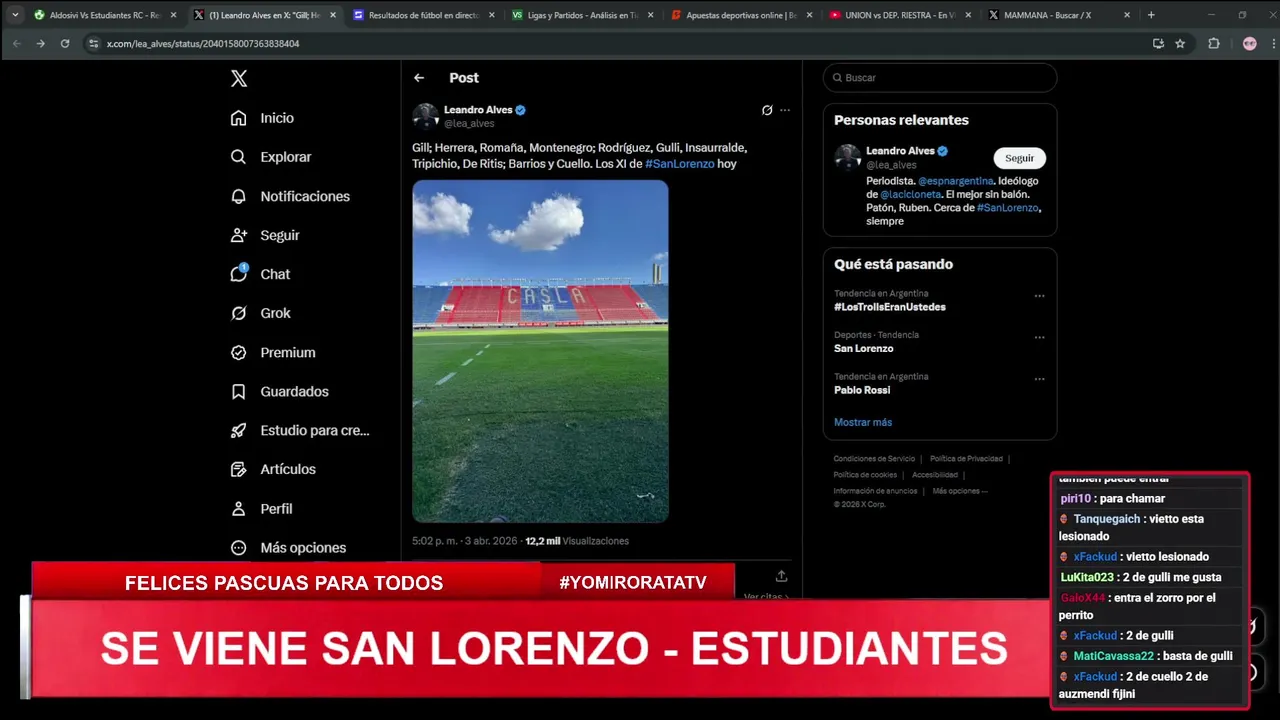Screen dimensions: 1280x720
Task: Click the Seguir people icon in sidebar
Action: [238, 235]
